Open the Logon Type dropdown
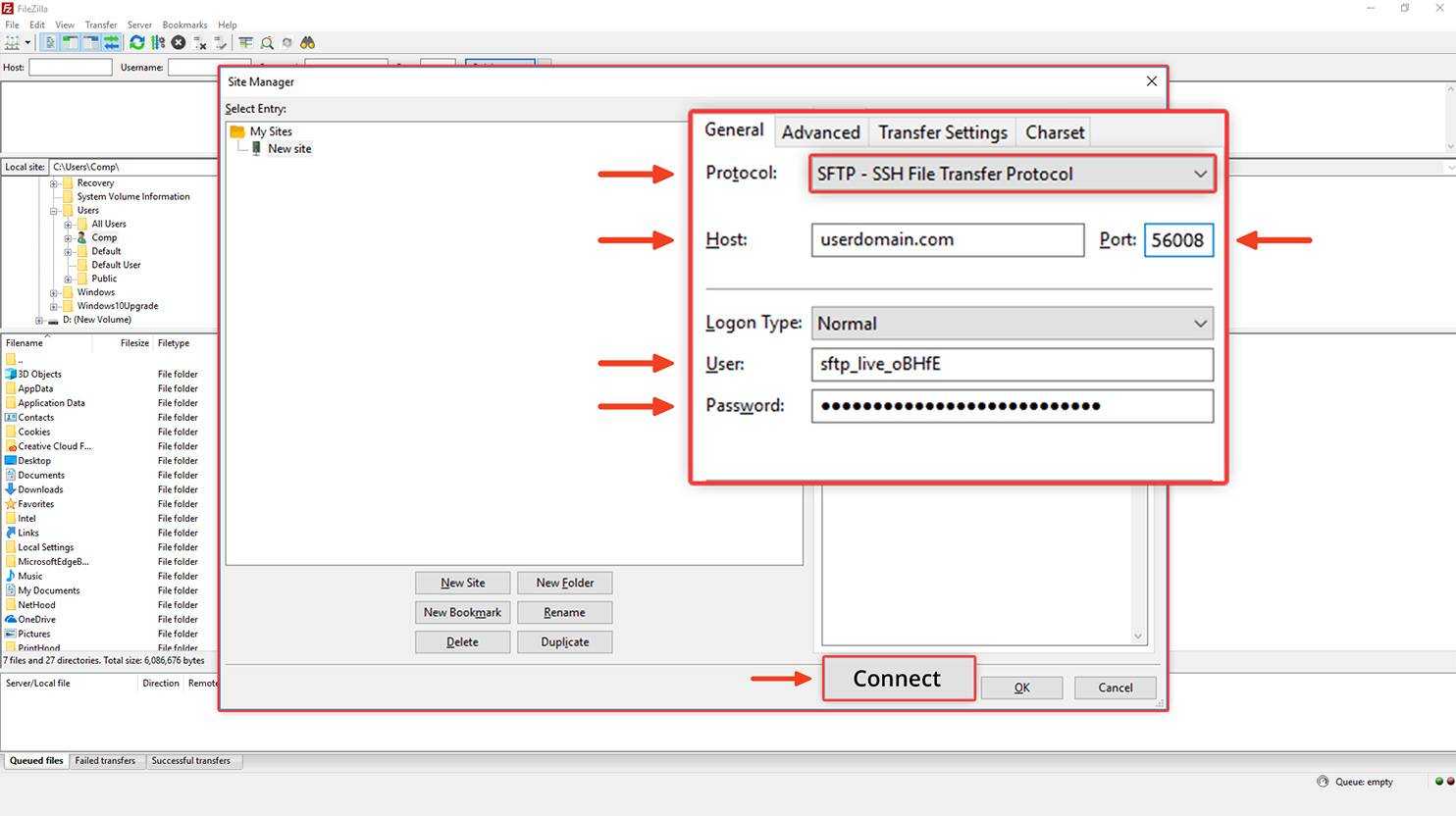Image resolution: width=1456 pixels, height=816 pixels. [1012, 324]
